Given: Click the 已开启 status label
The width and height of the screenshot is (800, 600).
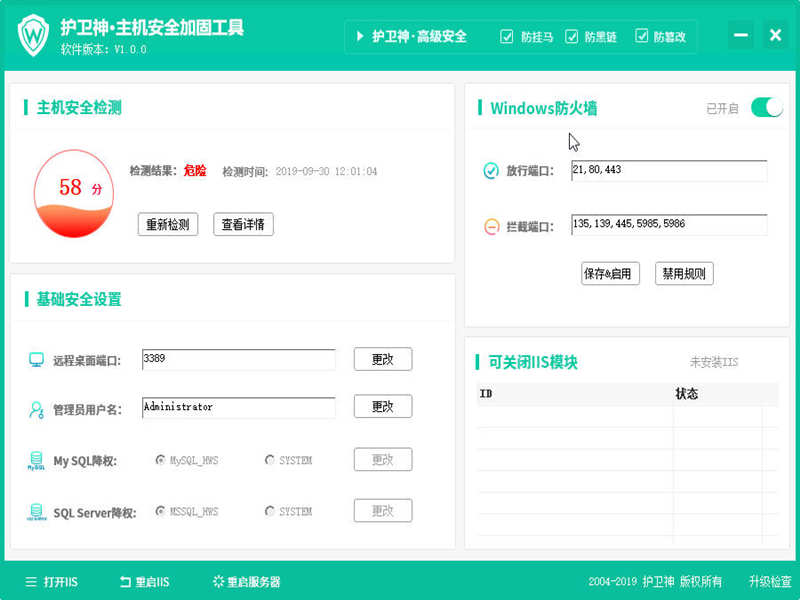Looking at the screenshot, I should pos(722,108).
